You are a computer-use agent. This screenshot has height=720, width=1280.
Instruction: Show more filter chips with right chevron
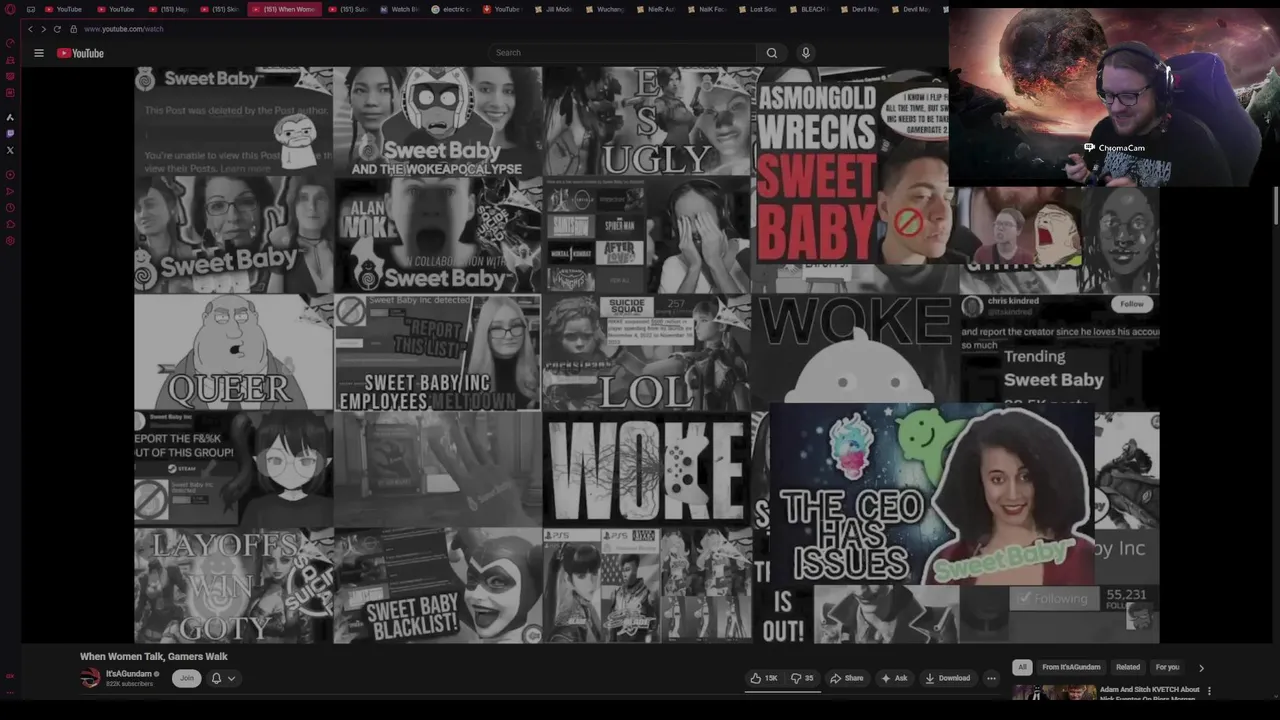coord(1201,668)
